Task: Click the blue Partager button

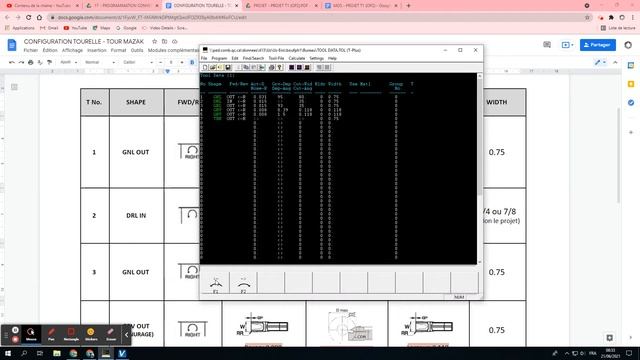Action: [598, 45]
